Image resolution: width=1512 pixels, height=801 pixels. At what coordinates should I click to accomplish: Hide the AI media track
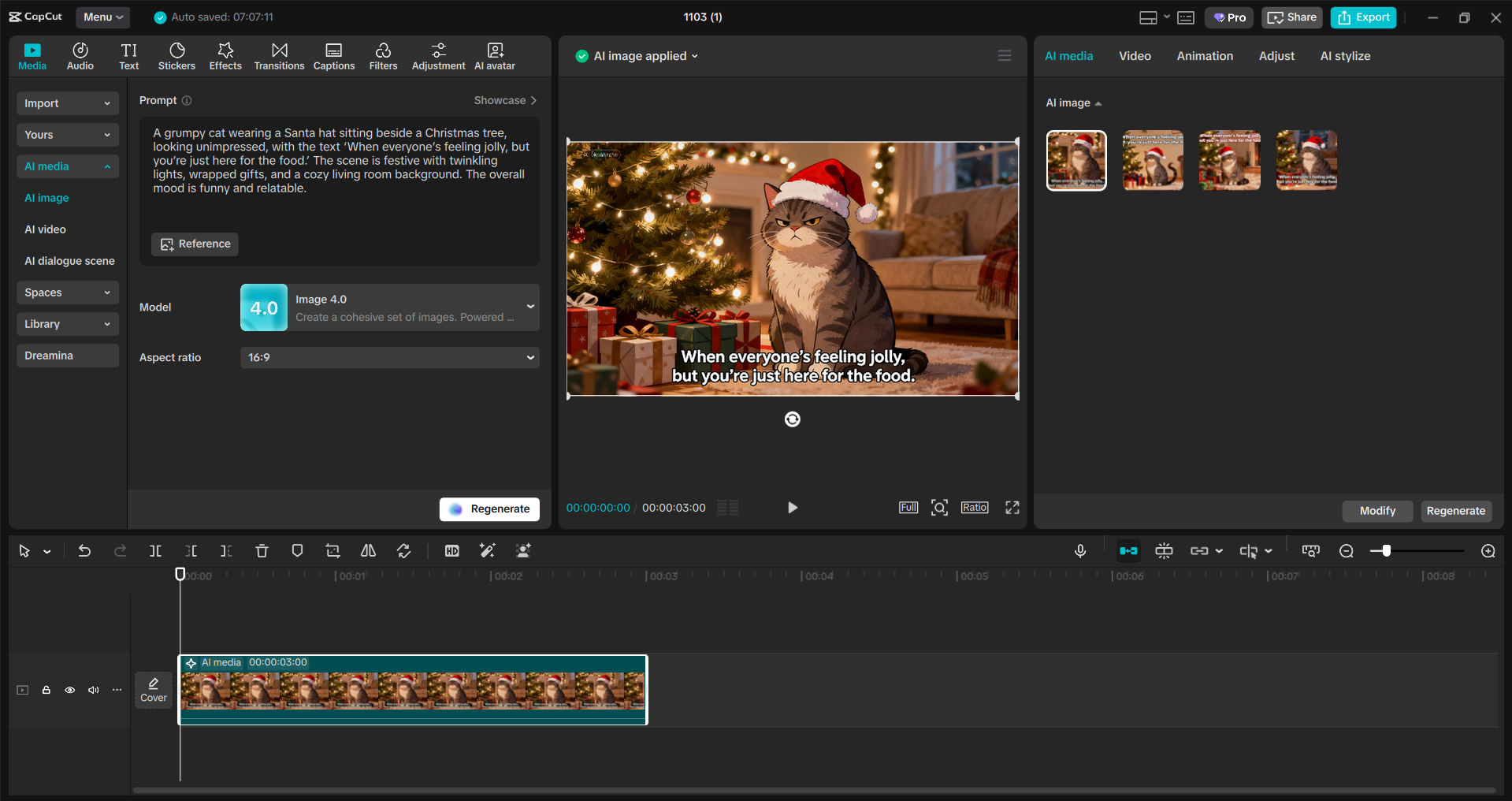69,690
